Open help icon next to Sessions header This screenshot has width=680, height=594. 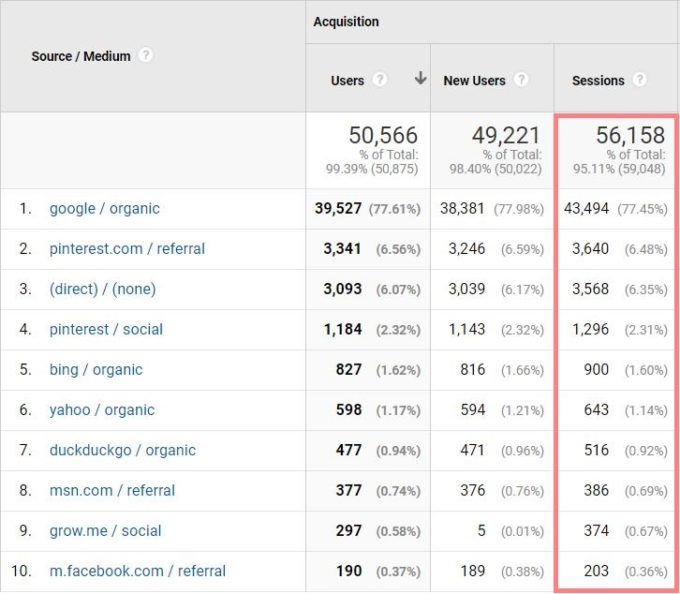pos(639,80)
